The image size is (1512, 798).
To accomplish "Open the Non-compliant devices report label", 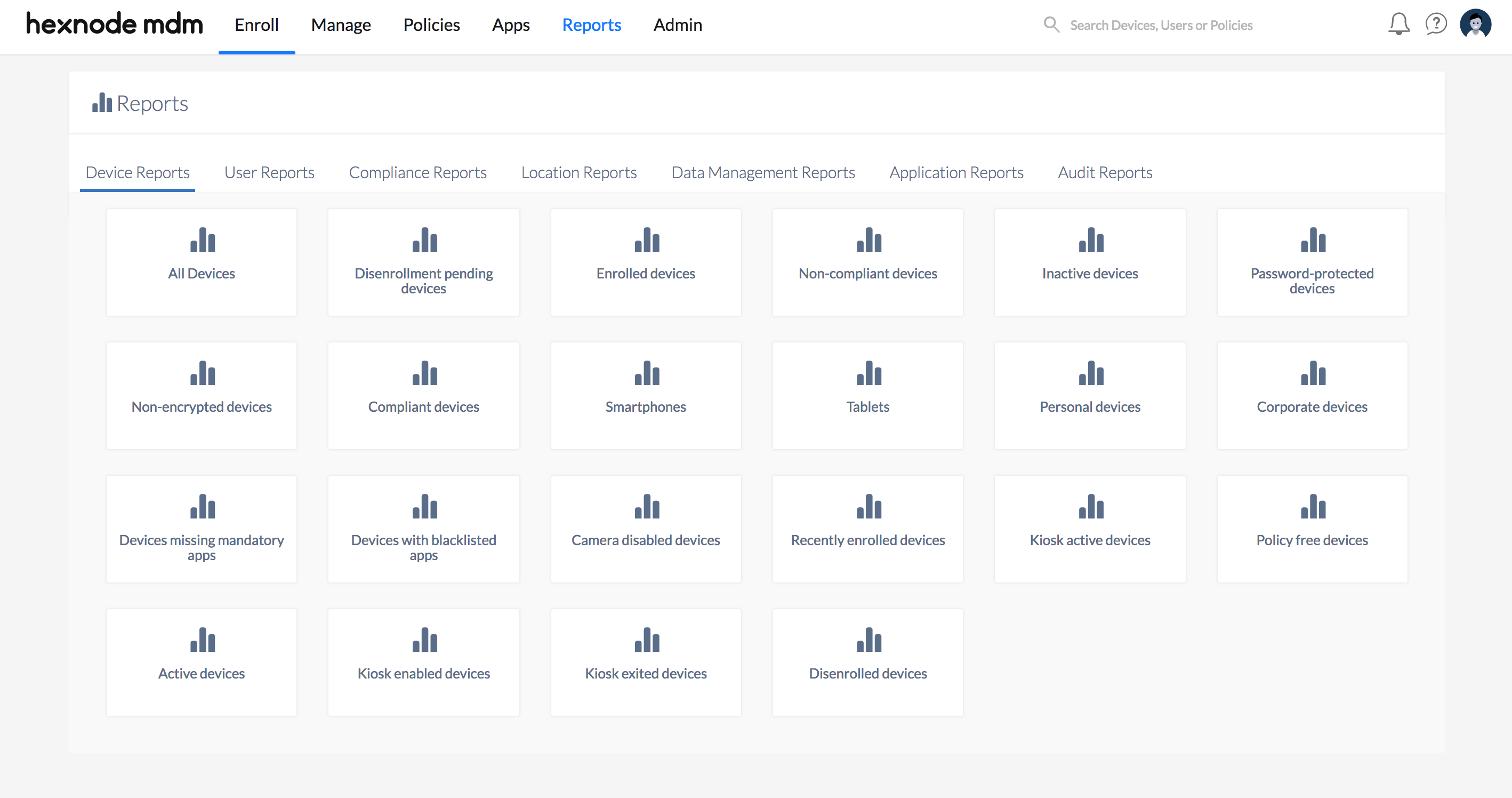I will (867, 274).
